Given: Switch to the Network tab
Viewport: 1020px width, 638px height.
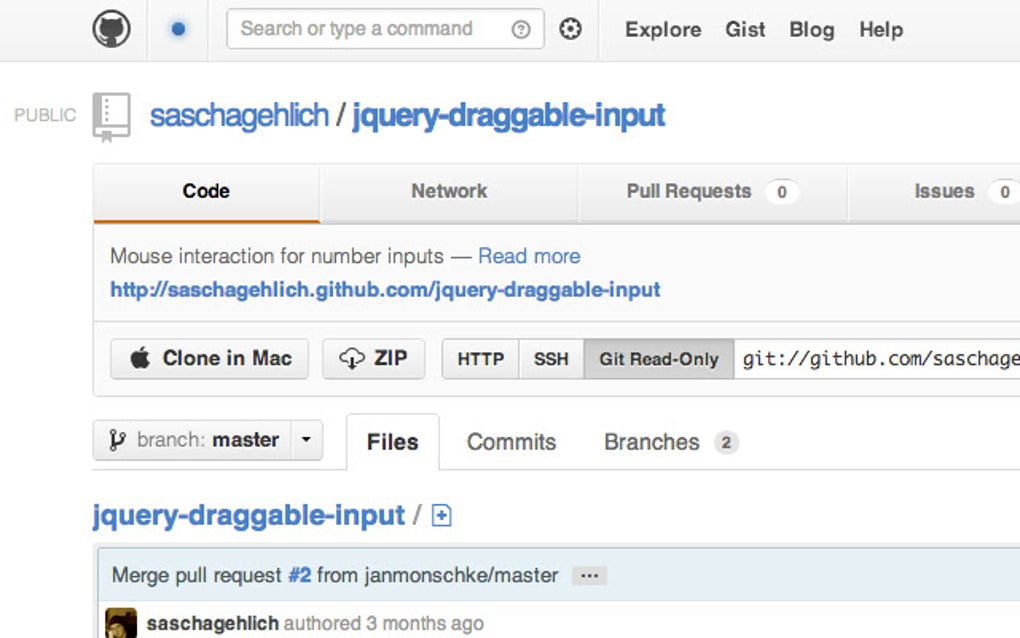Looking at the screenshot, I should pos(449,191).
